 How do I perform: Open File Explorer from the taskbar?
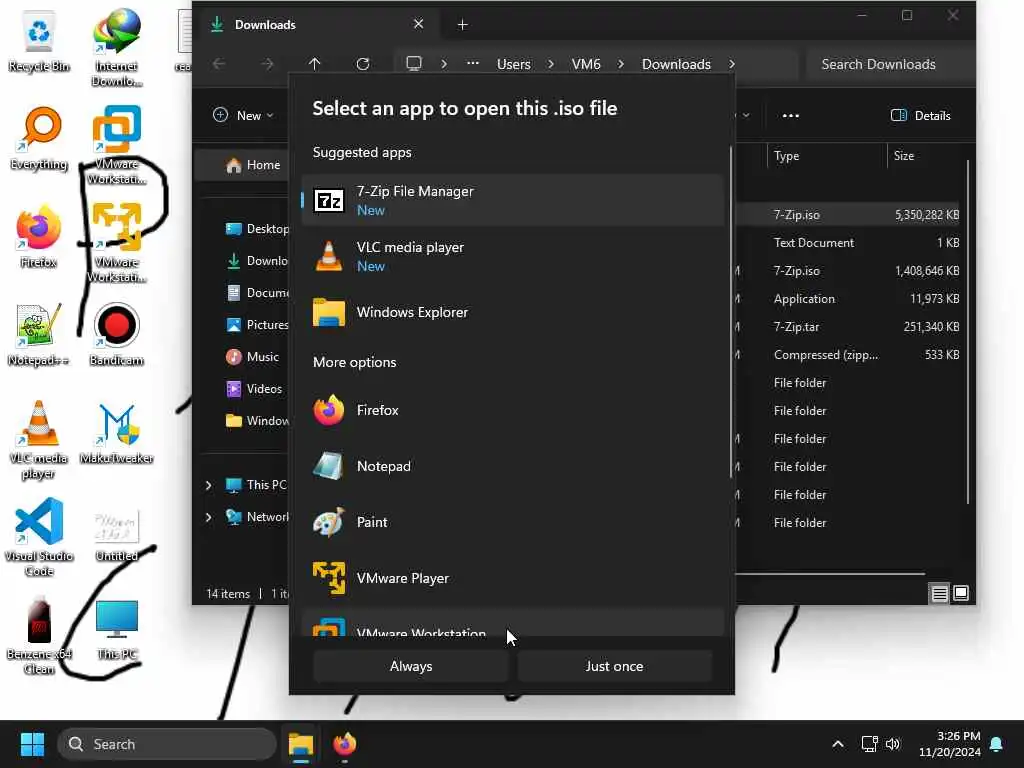(301, 744)
